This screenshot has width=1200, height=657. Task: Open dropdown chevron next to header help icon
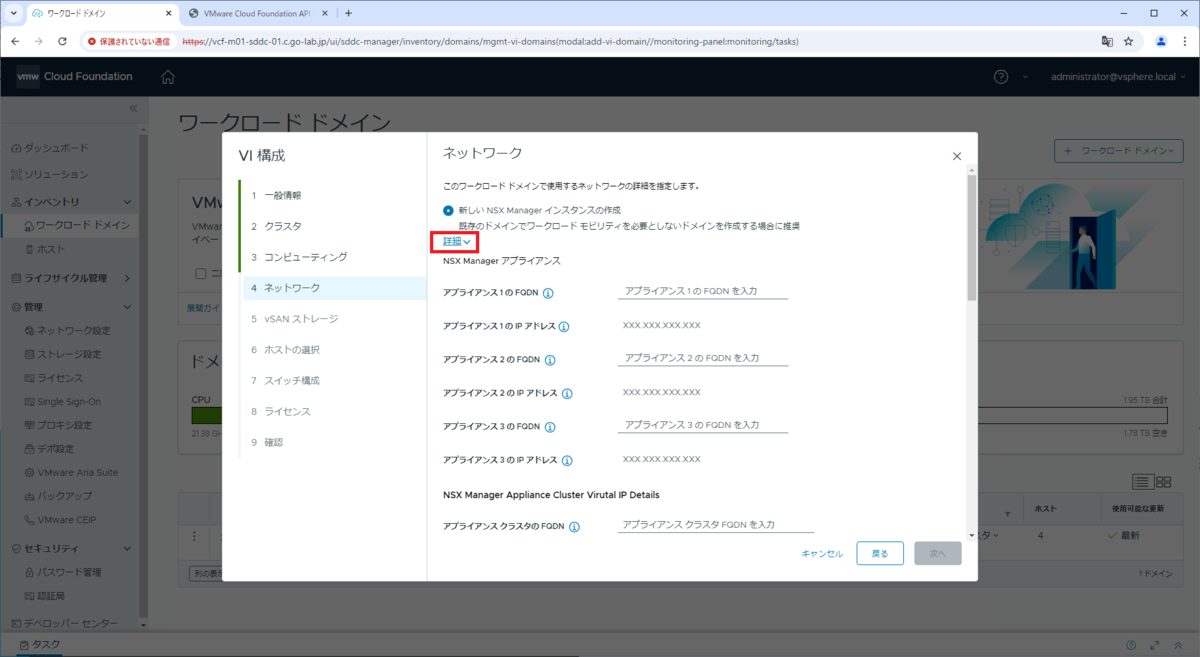(x=1025, y=77)
